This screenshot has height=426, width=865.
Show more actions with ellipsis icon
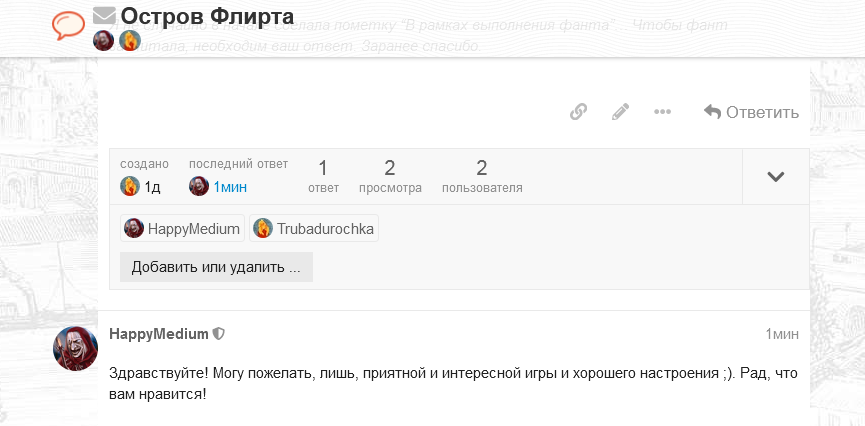[663, 112]
